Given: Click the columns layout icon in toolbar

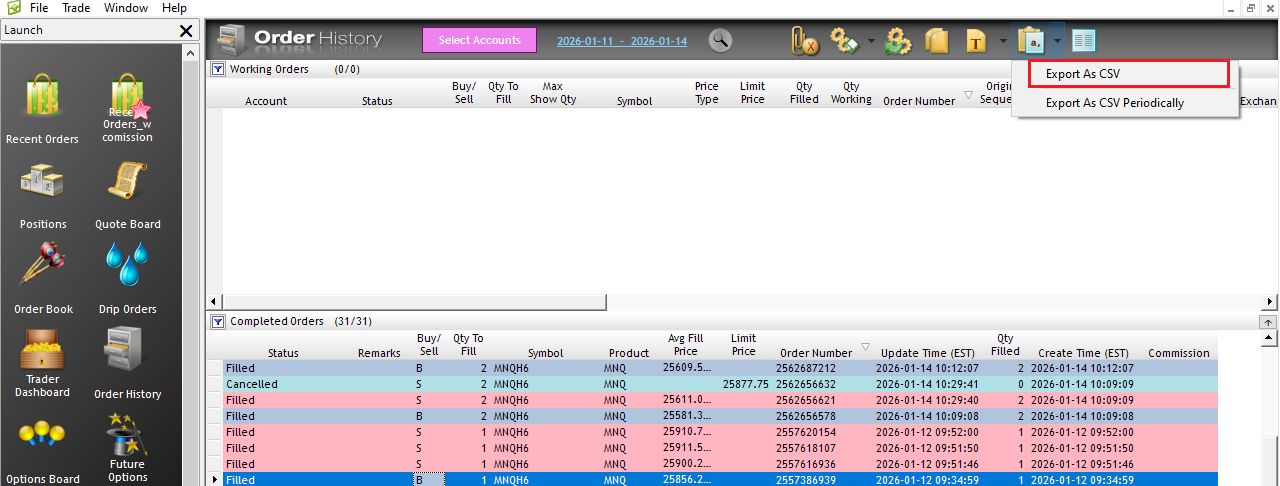Looking at the screenshot, I should coord(1084,41).
